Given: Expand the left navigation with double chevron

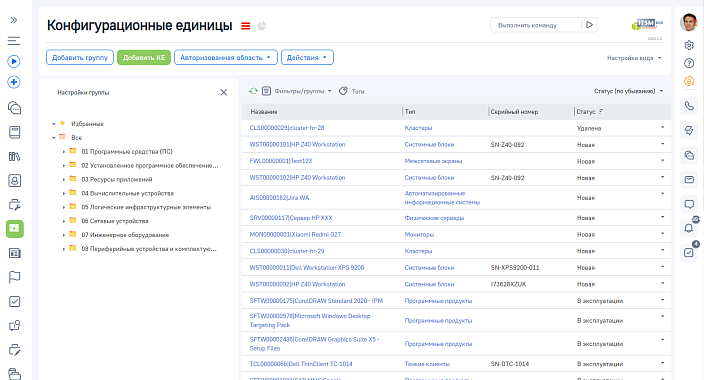Looking at the screenshot, I should click(14, 20).
